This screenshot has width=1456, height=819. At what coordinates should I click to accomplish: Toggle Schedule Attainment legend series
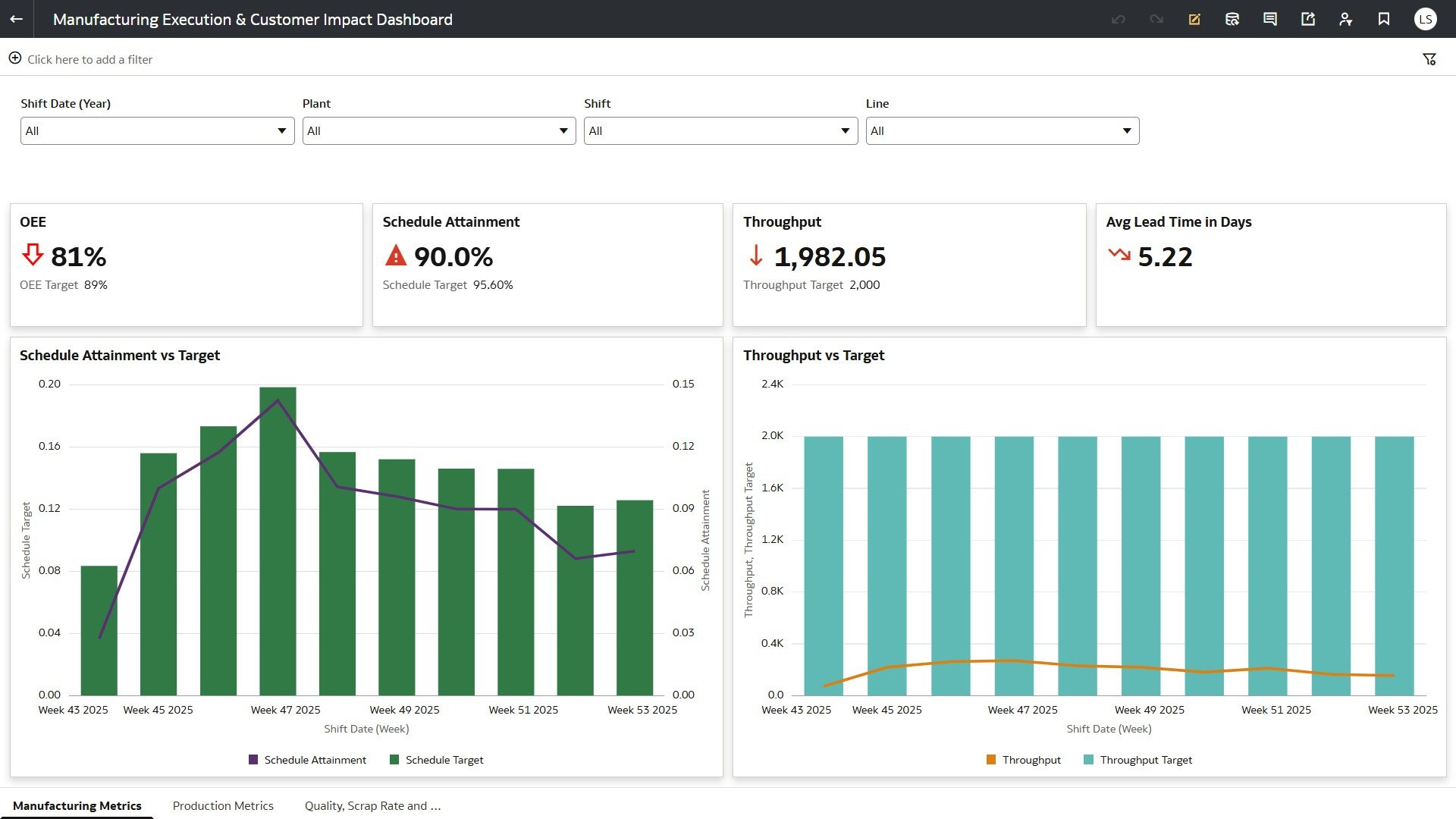click(307, 760)
